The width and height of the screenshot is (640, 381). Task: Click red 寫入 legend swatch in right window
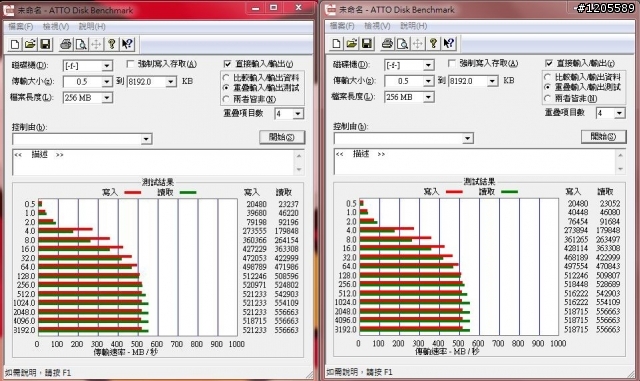click(x=454, y=192)
